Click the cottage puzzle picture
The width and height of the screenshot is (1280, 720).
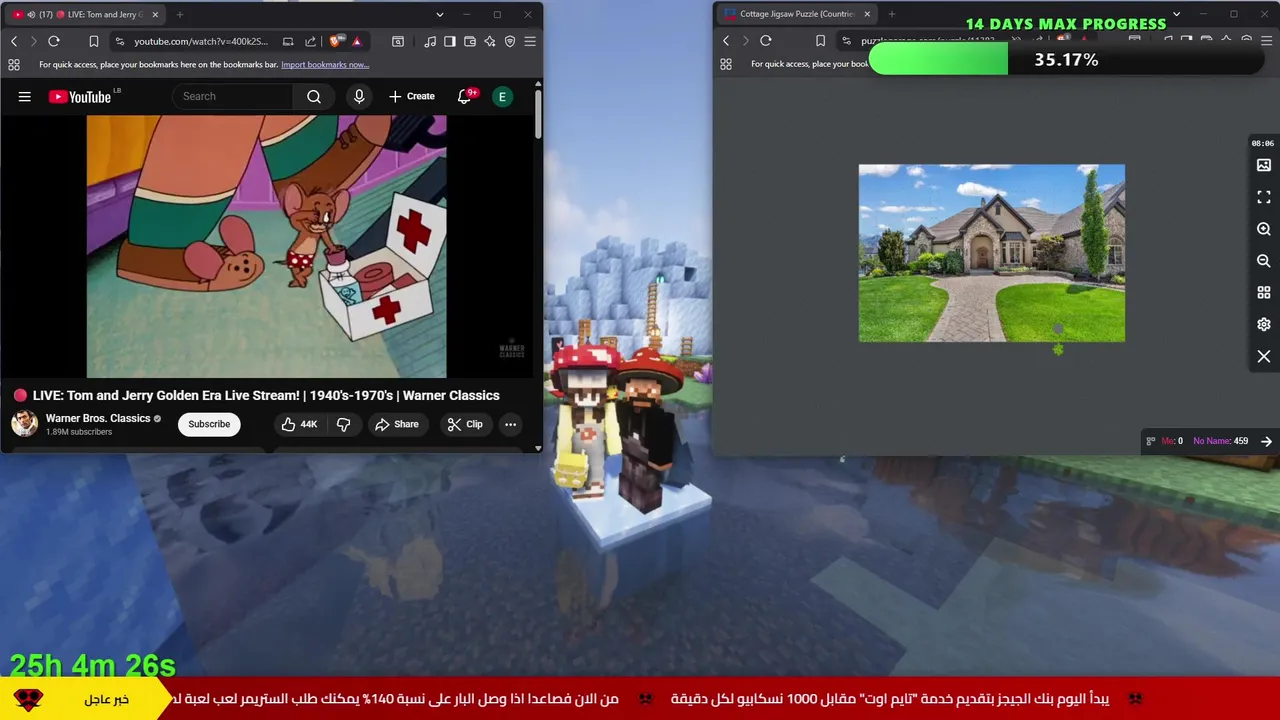(992, 253)
